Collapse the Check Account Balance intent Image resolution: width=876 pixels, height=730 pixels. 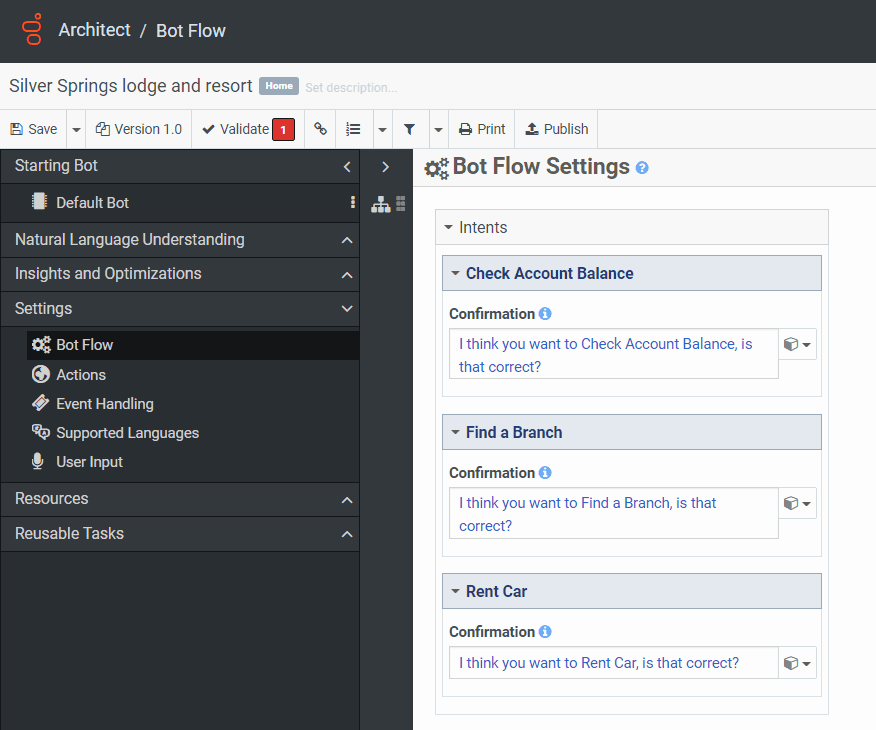455,273
